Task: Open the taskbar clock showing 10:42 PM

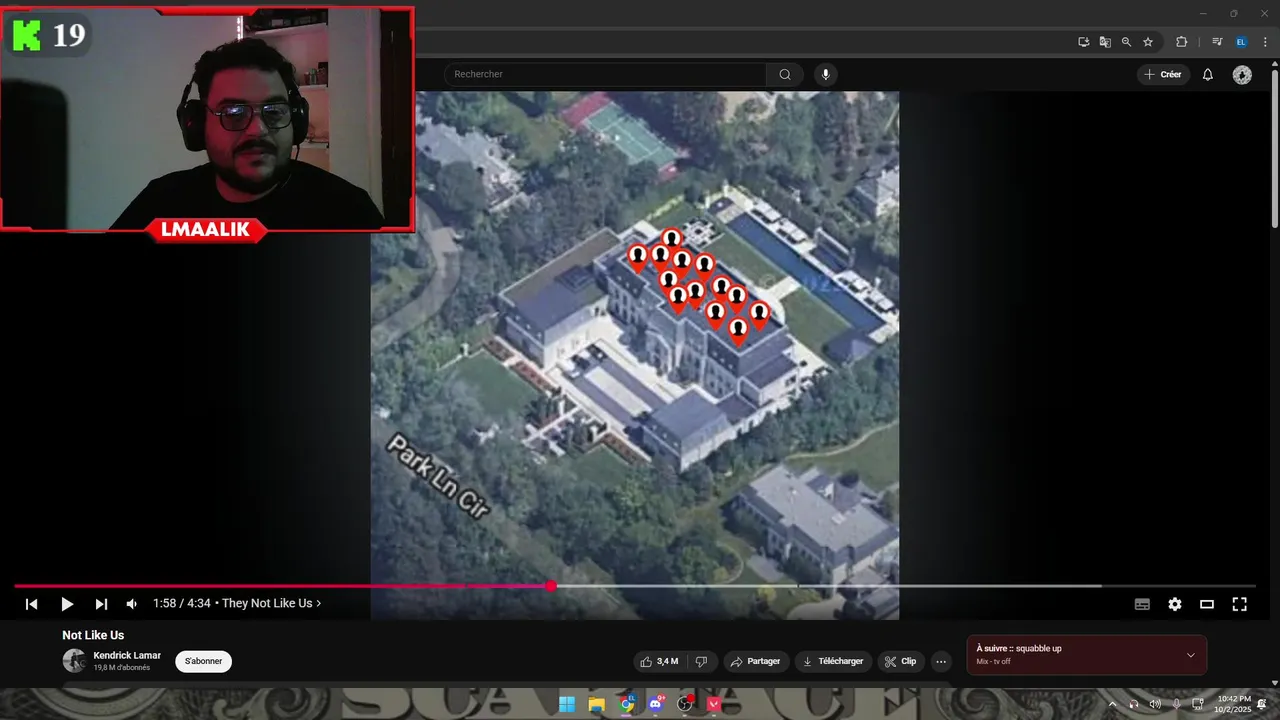Action: tap(1233, 704)
